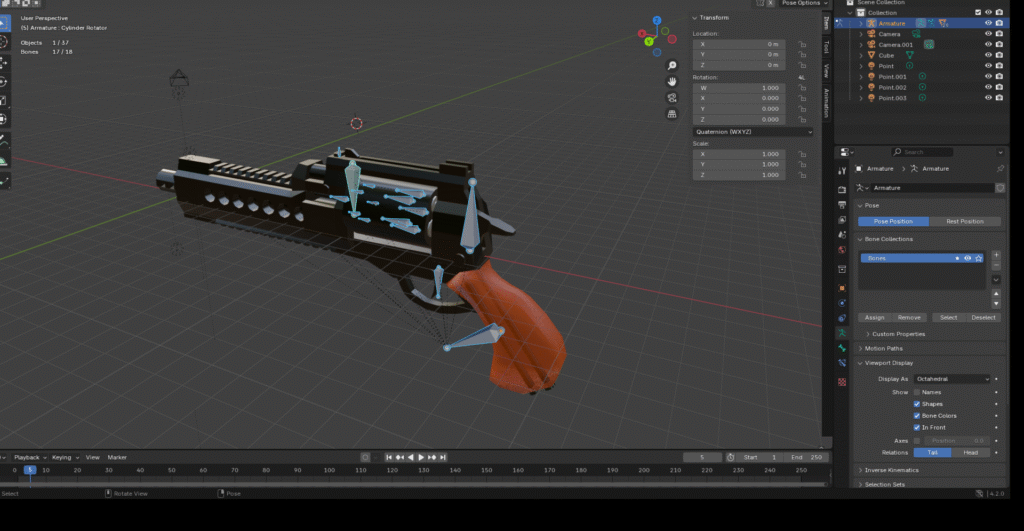Open the Quaternion rotation mode dropdown
1024x531 pixels.
pyautogui.click(x=753, y=131)
